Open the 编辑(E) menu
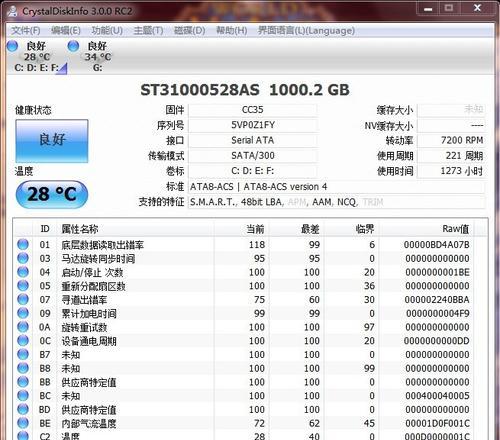The height and width of the screenshot is (440, 500). click(66, 31)
